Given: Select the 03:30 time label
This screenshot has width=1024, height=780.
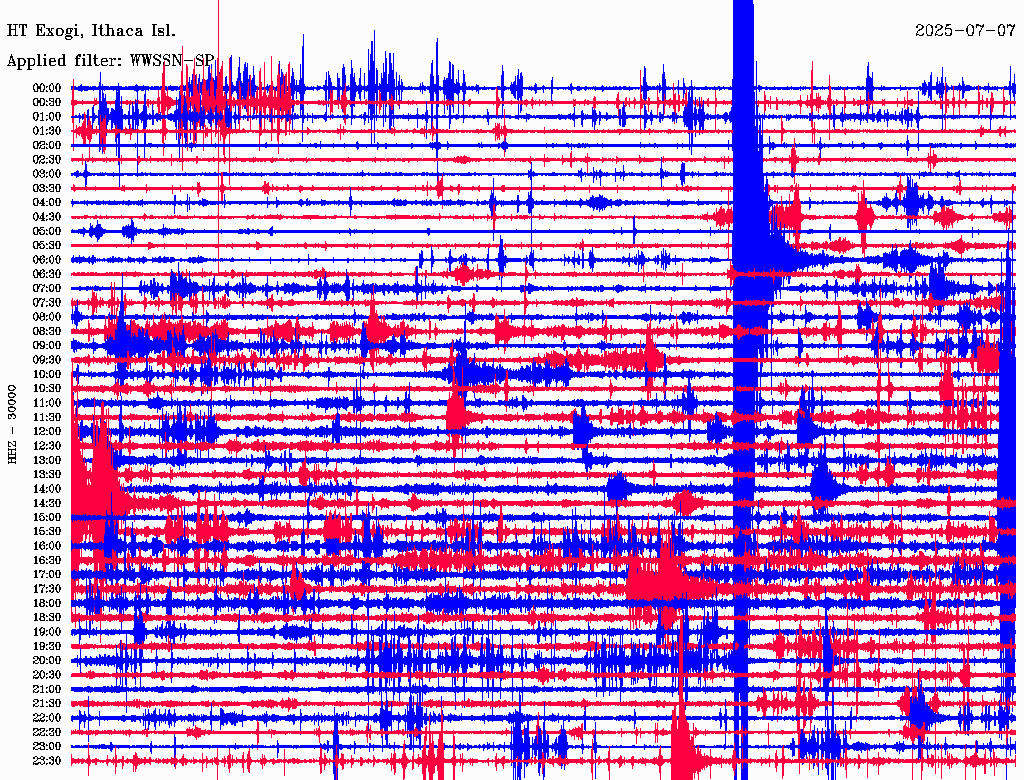Looking at the screenshot, I should (47, 188).
